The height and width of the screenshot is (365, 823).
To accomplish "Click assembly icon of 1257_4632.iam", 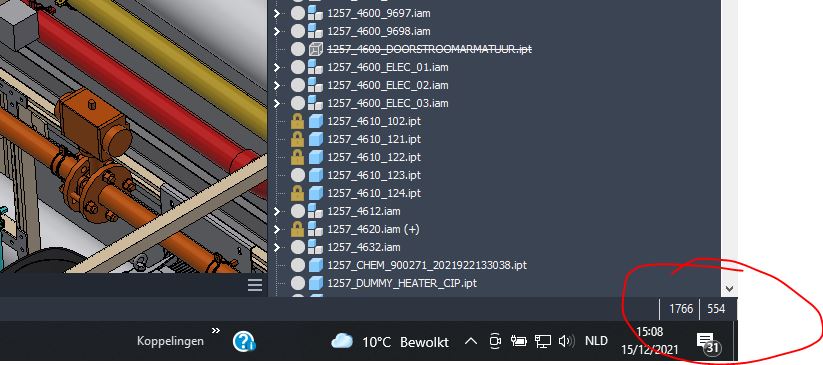I will 315,247.
